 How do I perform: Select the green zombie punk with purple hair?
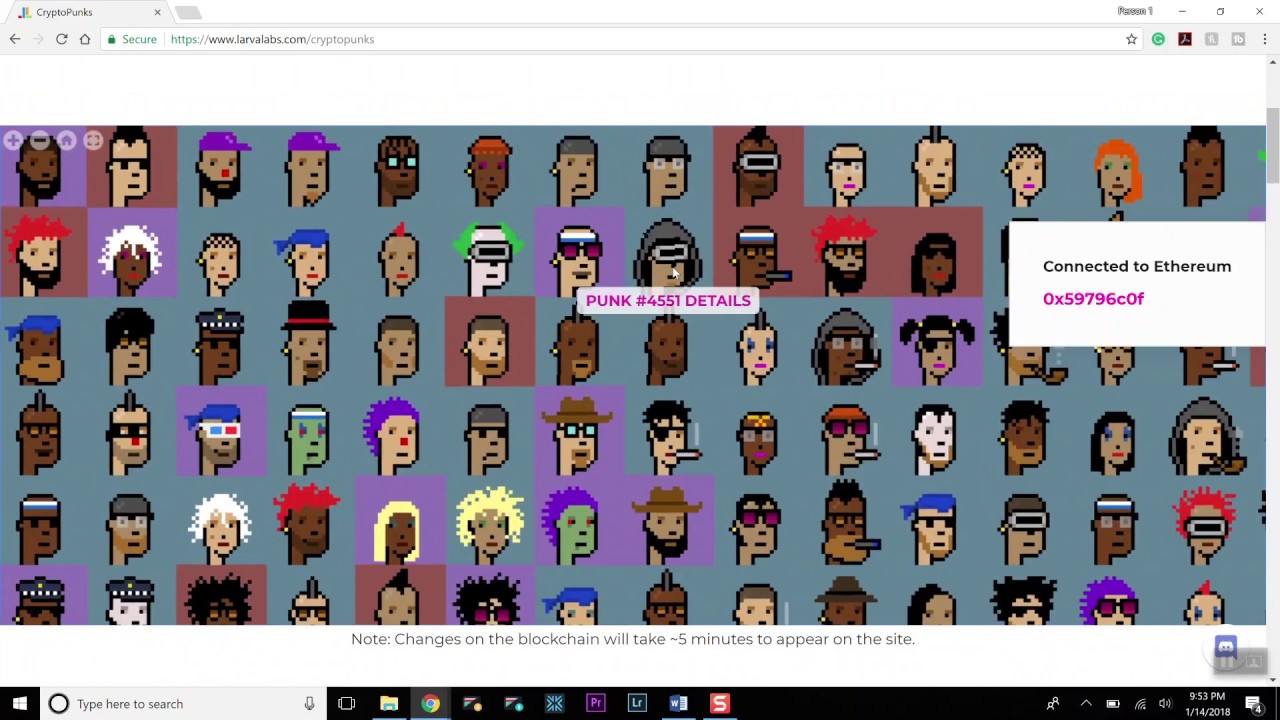tap(579, 521)
